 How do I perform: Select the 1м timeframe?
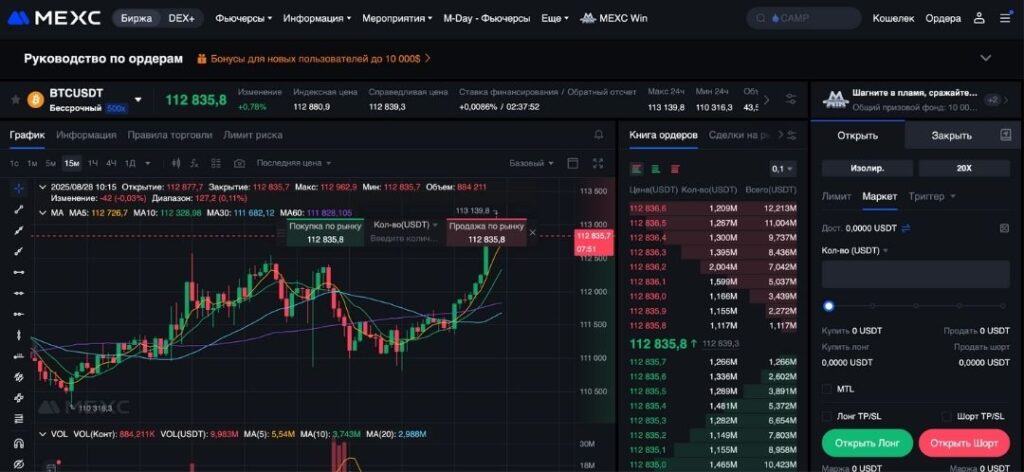click(x=33, y=163)
